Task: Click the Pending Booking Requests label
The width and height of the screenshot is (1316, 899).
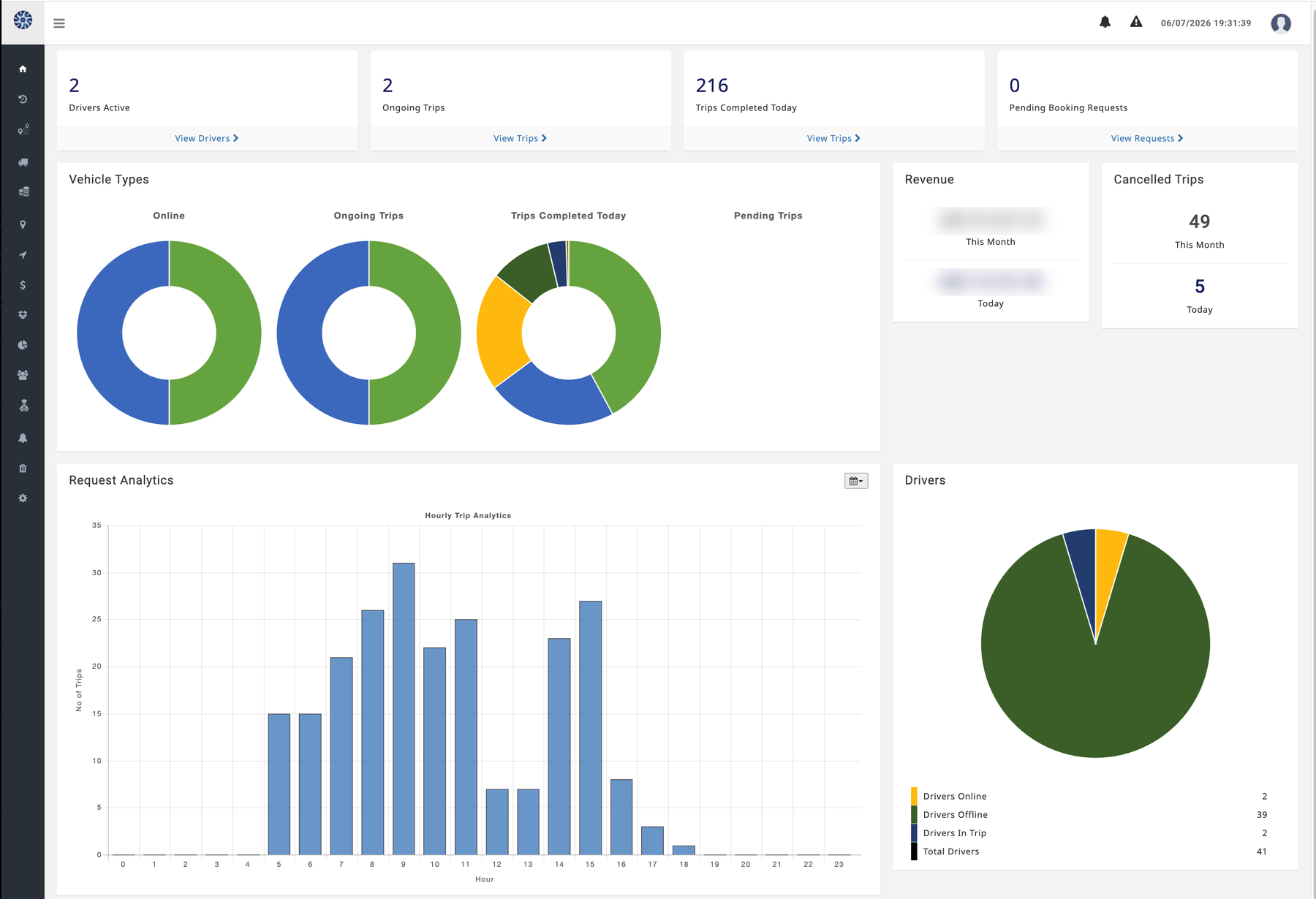Action: point(1068,107)
